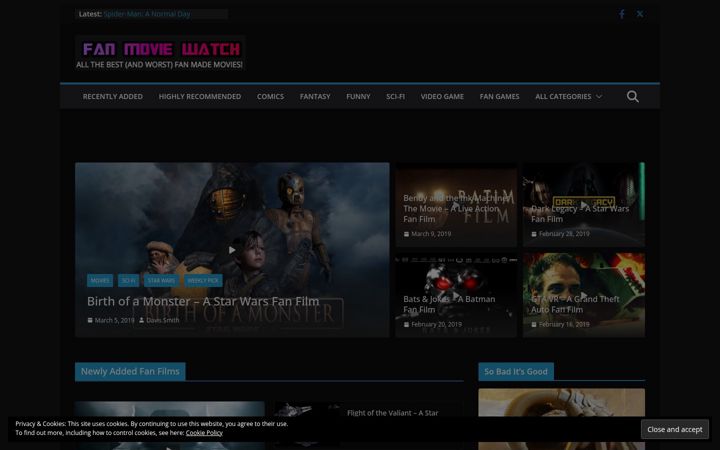
Task: Click play icon on Dark Legacy thumbnail
Action: tap(584, 204)
